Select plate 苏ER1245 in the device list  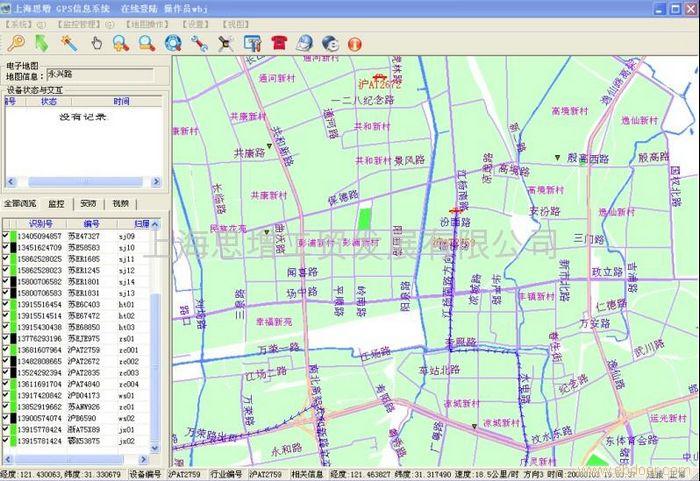84,270
